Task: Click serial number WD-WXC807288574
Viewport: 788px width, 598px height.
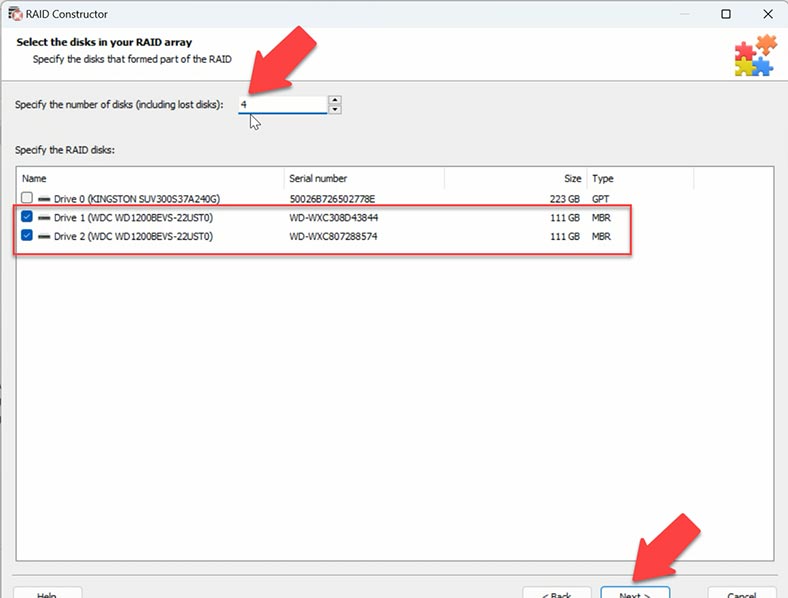Action: [x=333, y=236]
